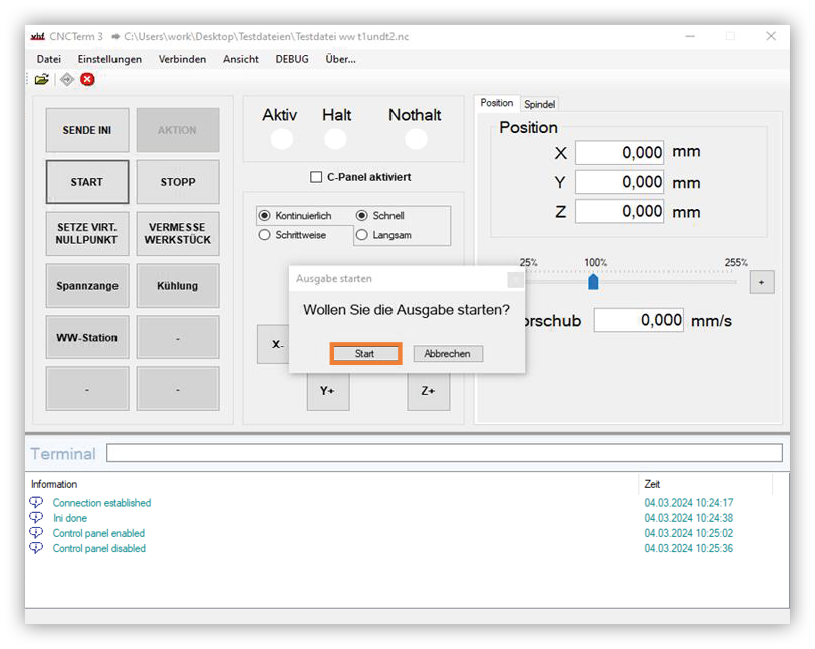Click the feed override slider thumb

point(593,282)
